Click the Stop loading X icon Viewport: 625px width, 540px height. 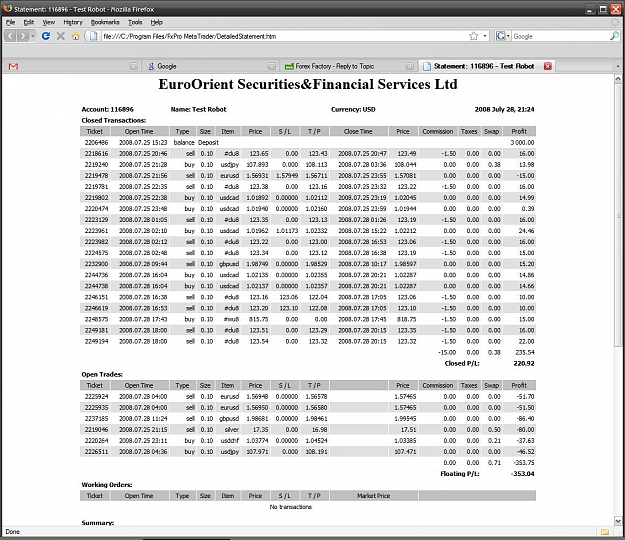61,36
